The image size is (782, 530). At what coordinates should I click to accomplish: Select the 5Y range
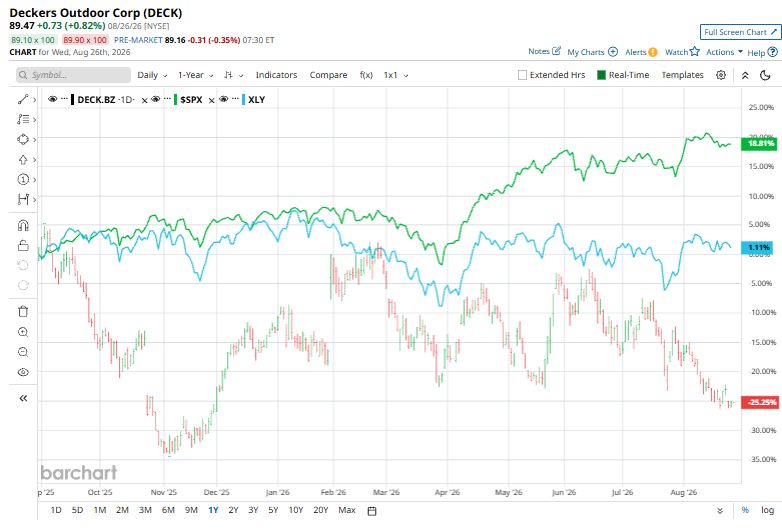point(273,510)
